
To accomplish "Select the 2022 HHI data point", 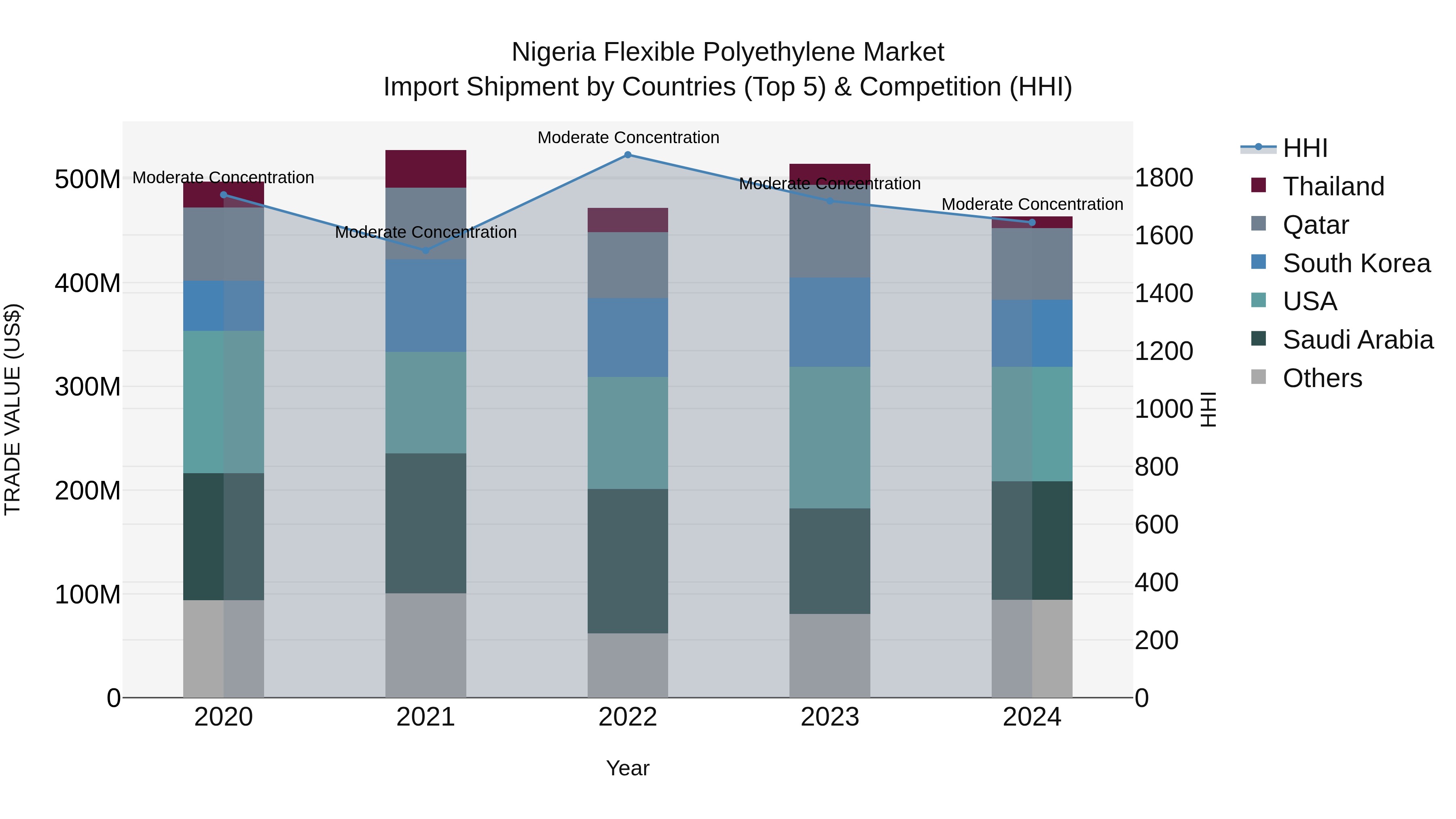I will [x=628, y=155].
